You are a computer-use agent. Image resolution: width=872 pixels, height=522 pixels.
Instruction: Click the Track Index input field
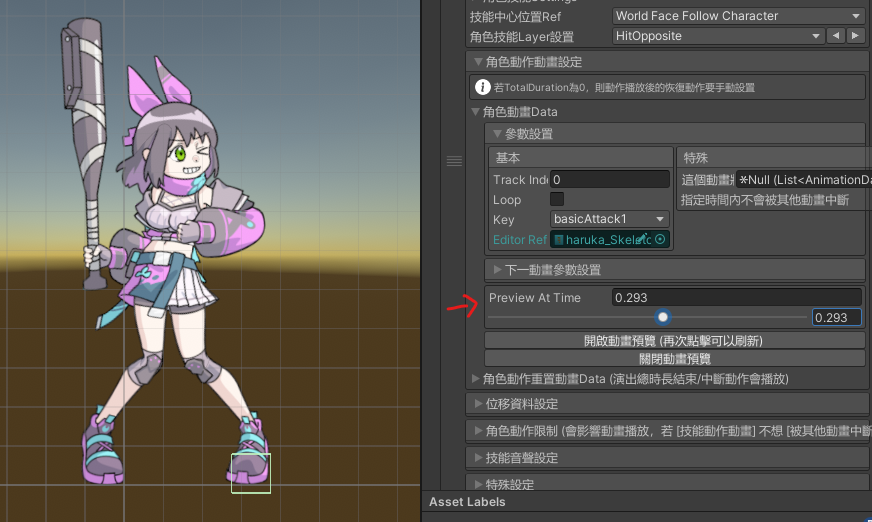pos(610,180)
